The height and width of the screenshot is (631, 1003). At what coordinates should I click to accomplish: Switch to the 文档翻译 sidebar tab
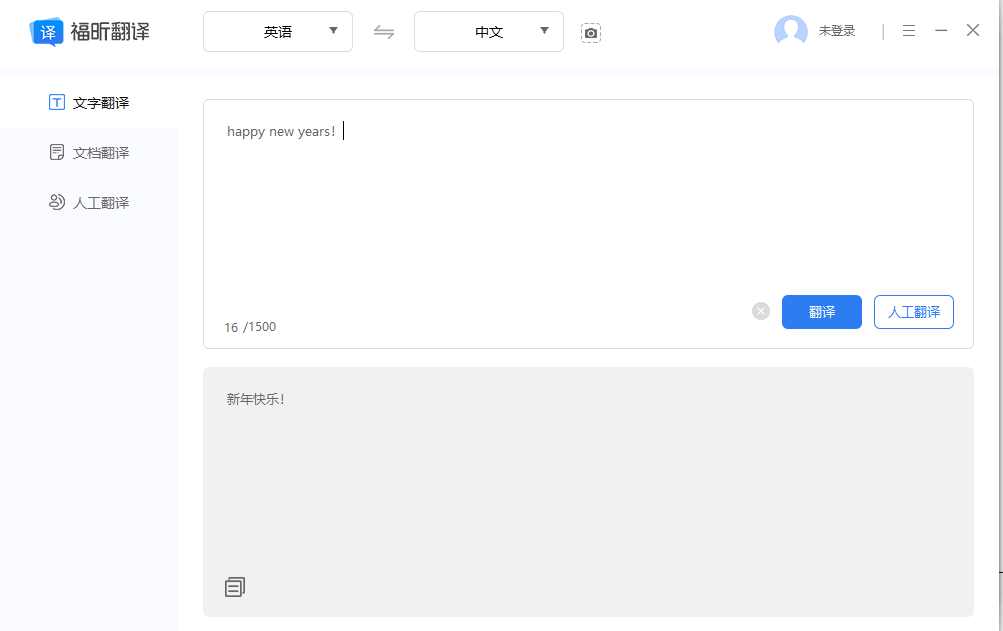tap(89, 153)
